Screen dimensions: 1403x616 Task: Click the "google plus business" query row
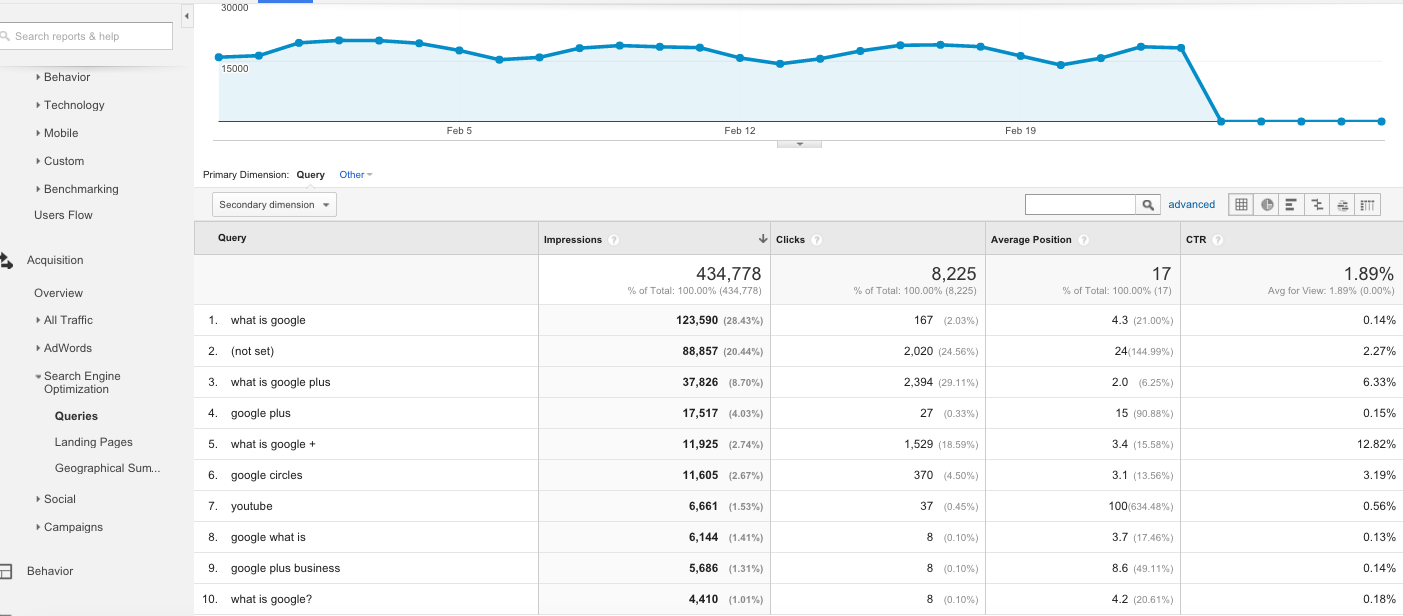(x=285, y=568)
